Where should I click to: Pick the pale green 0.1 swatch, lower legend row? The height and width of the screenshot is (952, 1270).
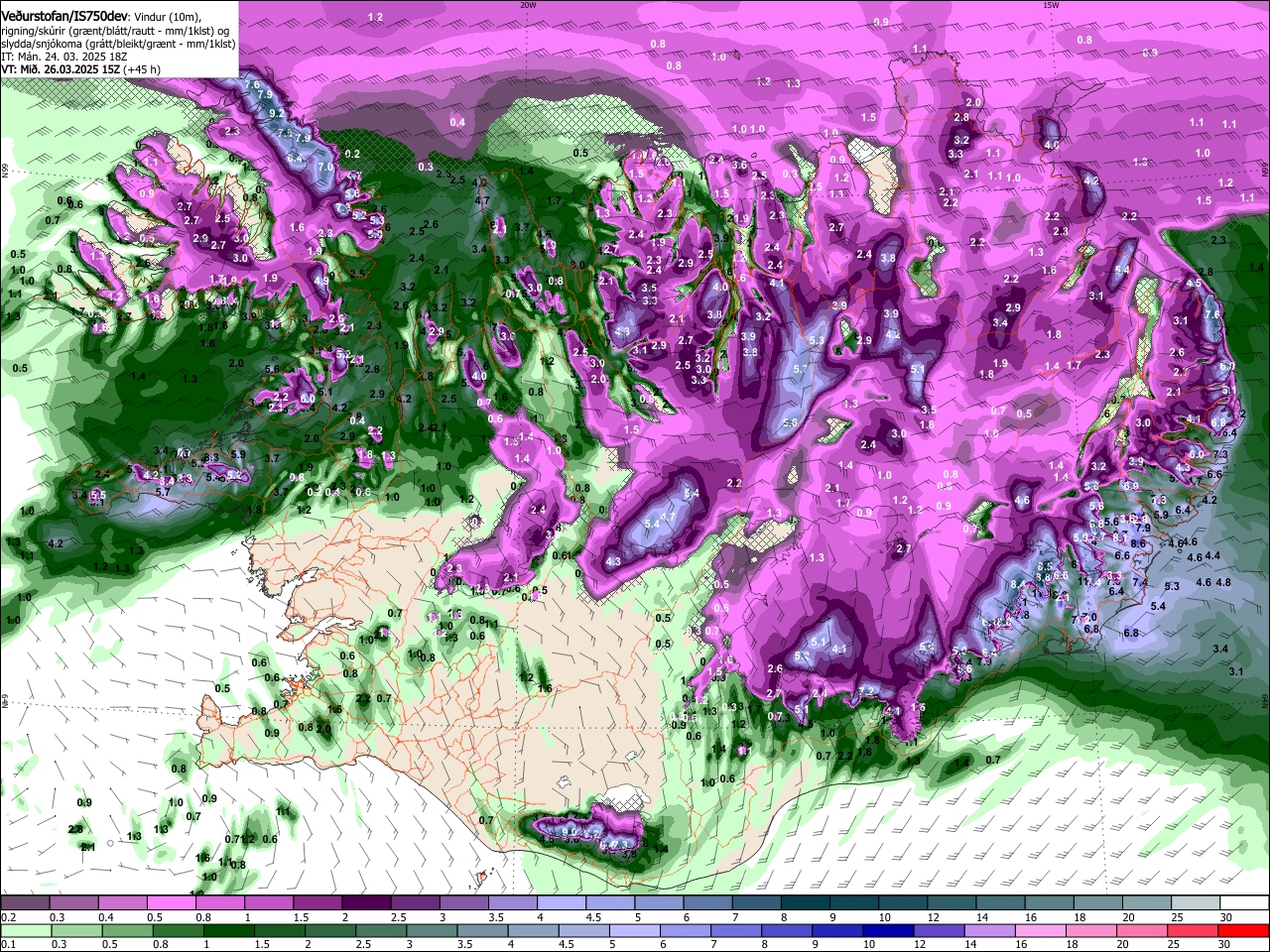[25, 931]
